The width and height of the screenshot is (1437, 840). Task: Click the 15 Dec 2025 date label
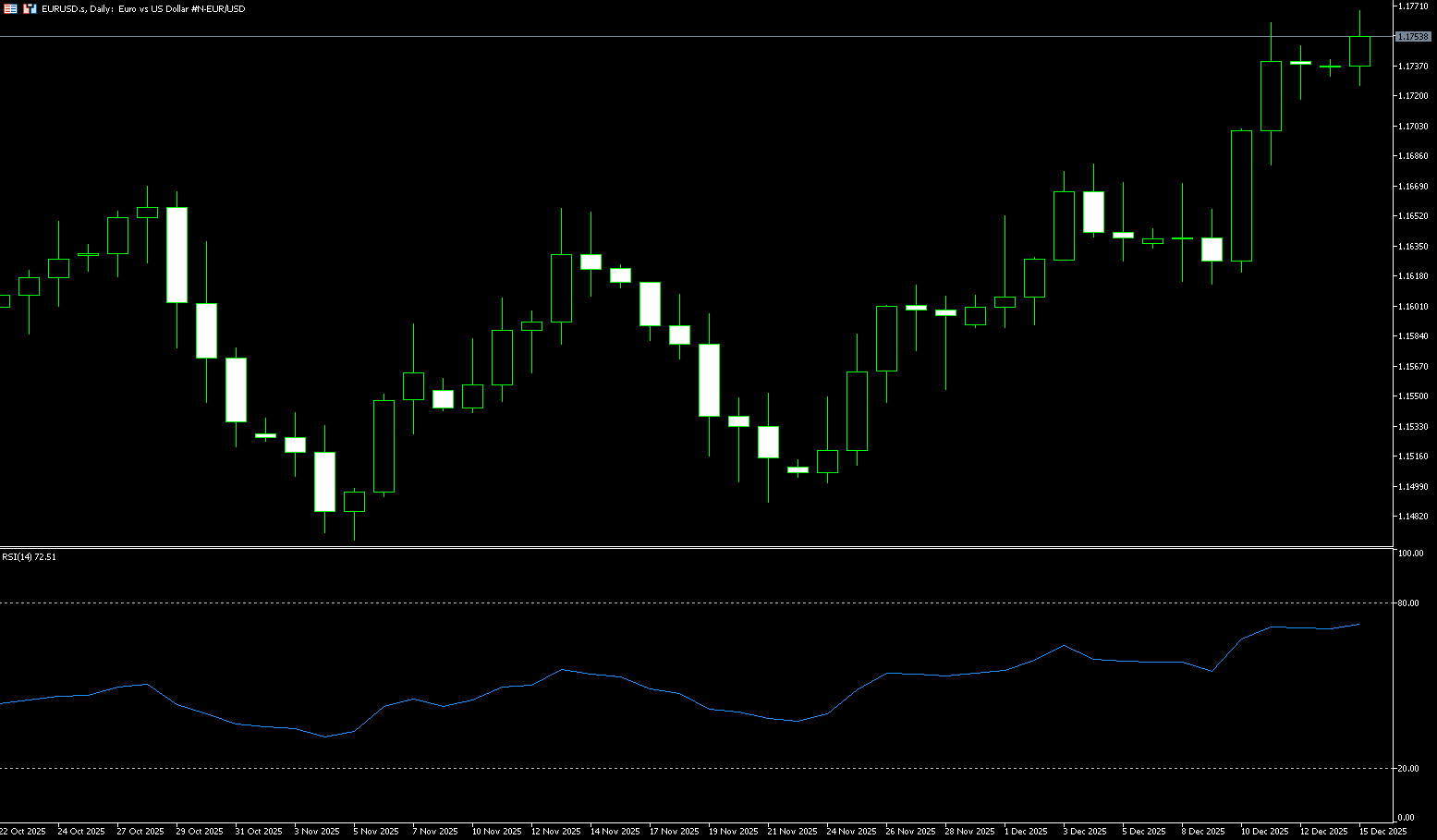pos(1382,832)
